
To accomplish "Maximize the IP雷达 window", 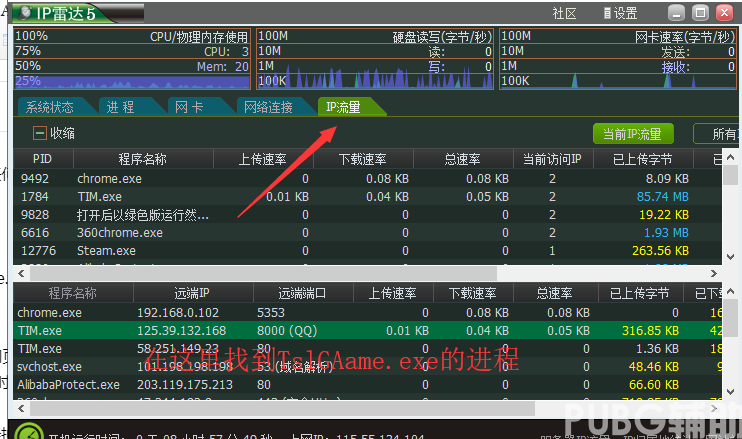I will (x=700, y=13).
